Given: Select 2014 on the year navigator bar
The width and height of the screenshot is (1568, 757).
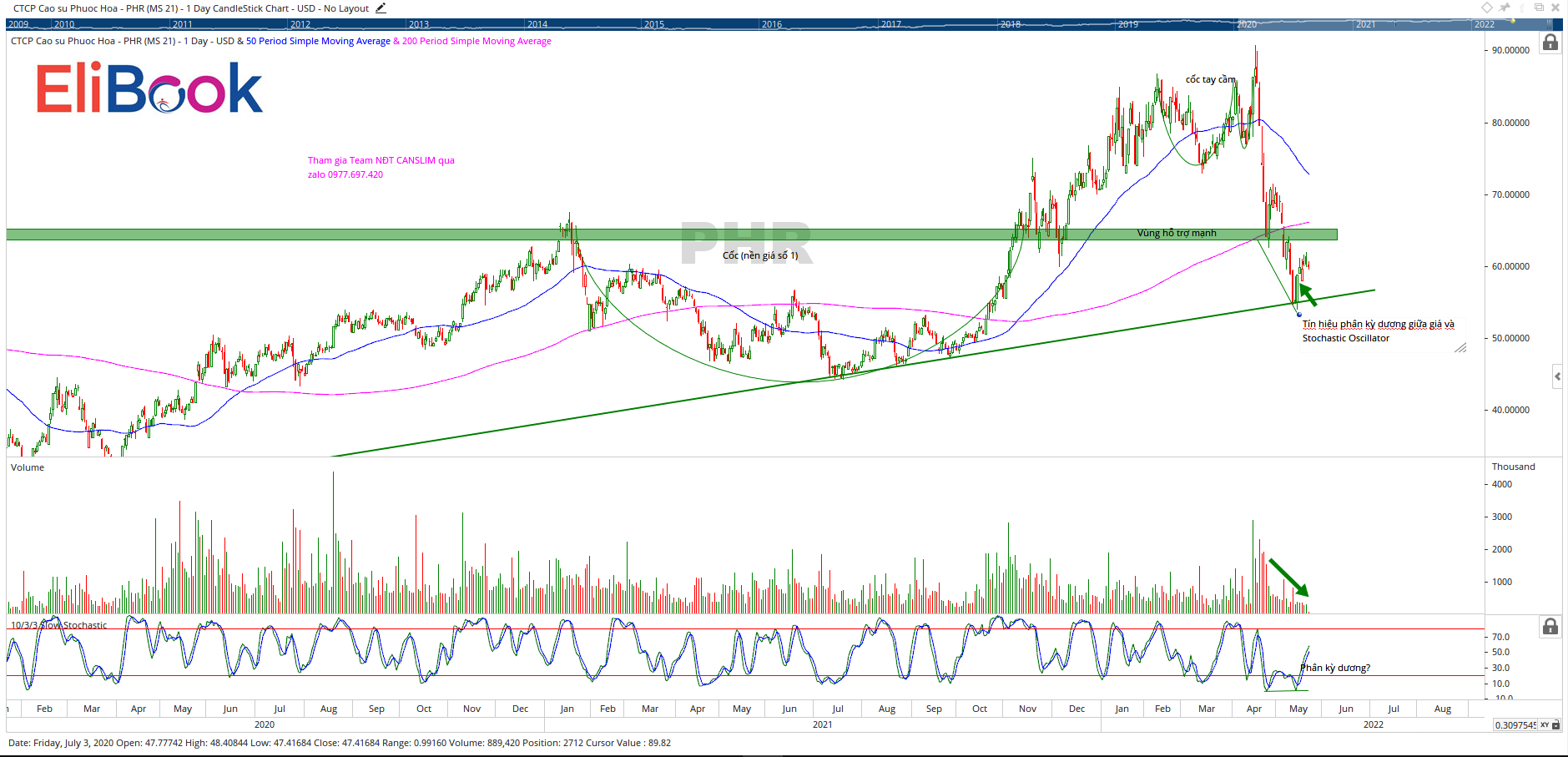Looking at the screenshot, I should pos(537,24).
